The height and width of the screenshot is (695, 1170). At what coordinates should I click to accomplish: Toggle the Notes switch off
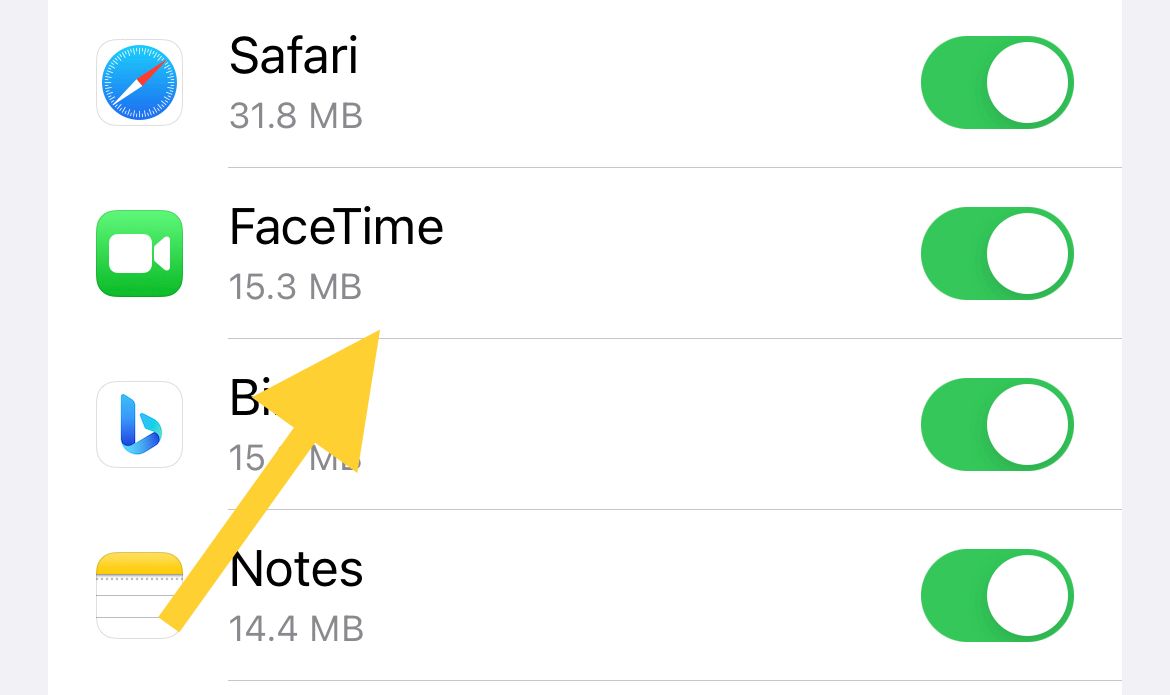coord(997,595)
